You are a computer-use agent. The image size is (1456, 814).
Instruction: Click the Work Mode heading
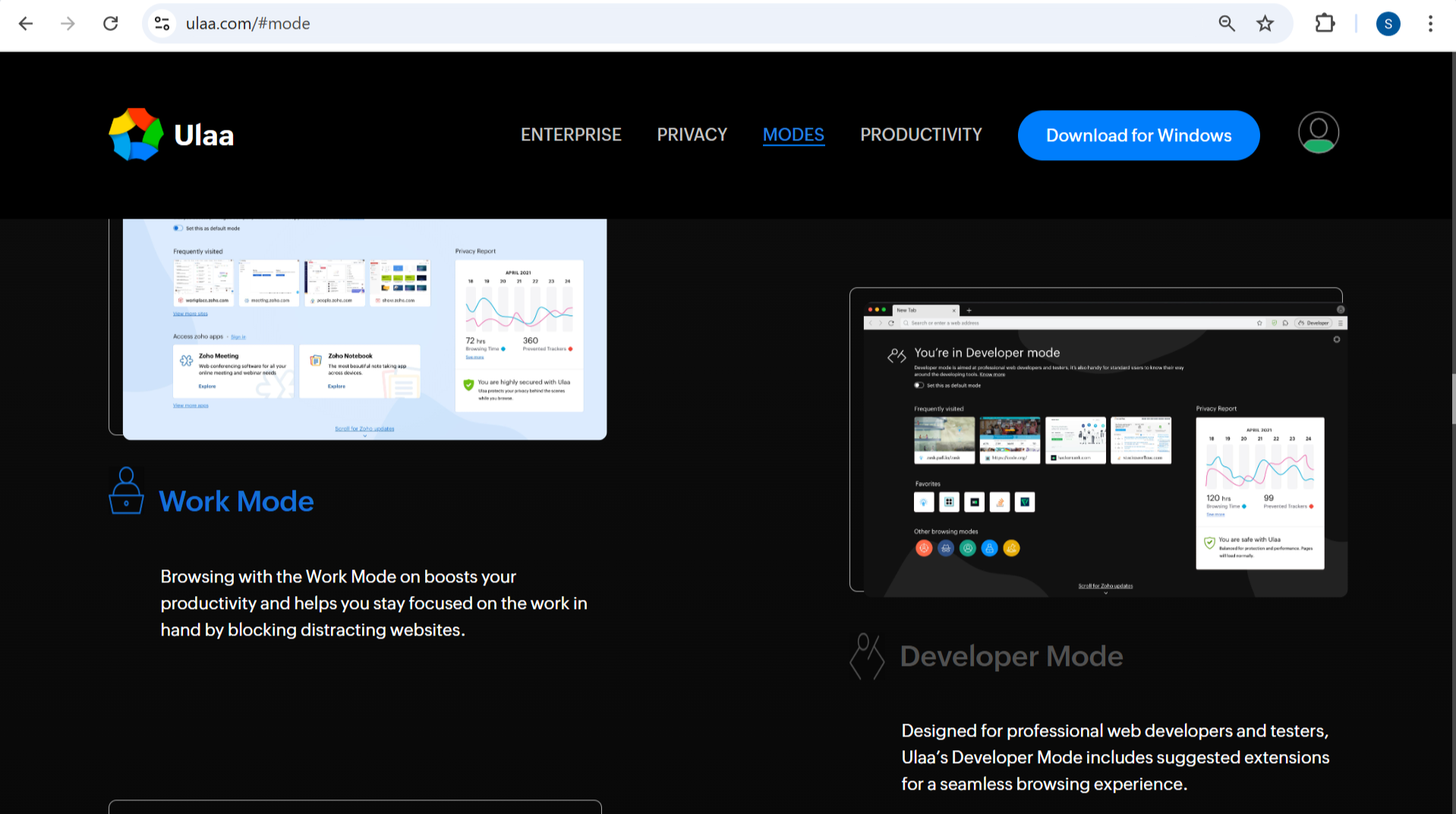(x=236, y=501)
